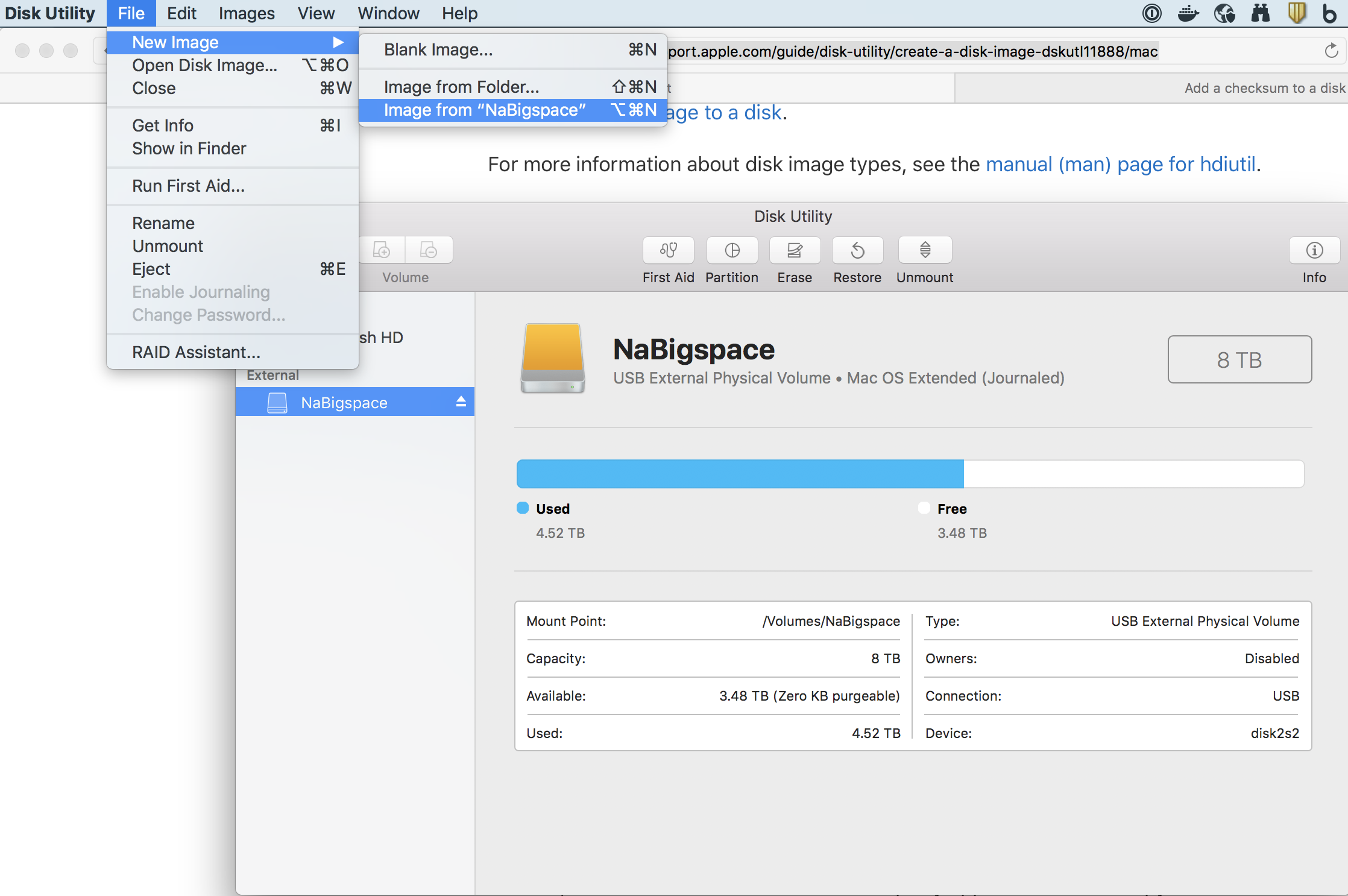Click the Restore toolbar icon

click(857, 250)
